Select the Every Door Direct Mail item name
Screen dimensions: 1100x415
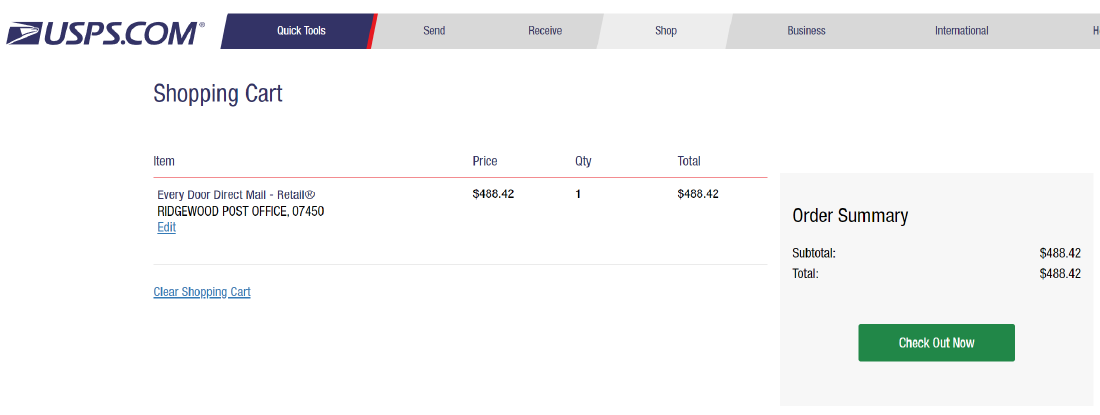236,194
